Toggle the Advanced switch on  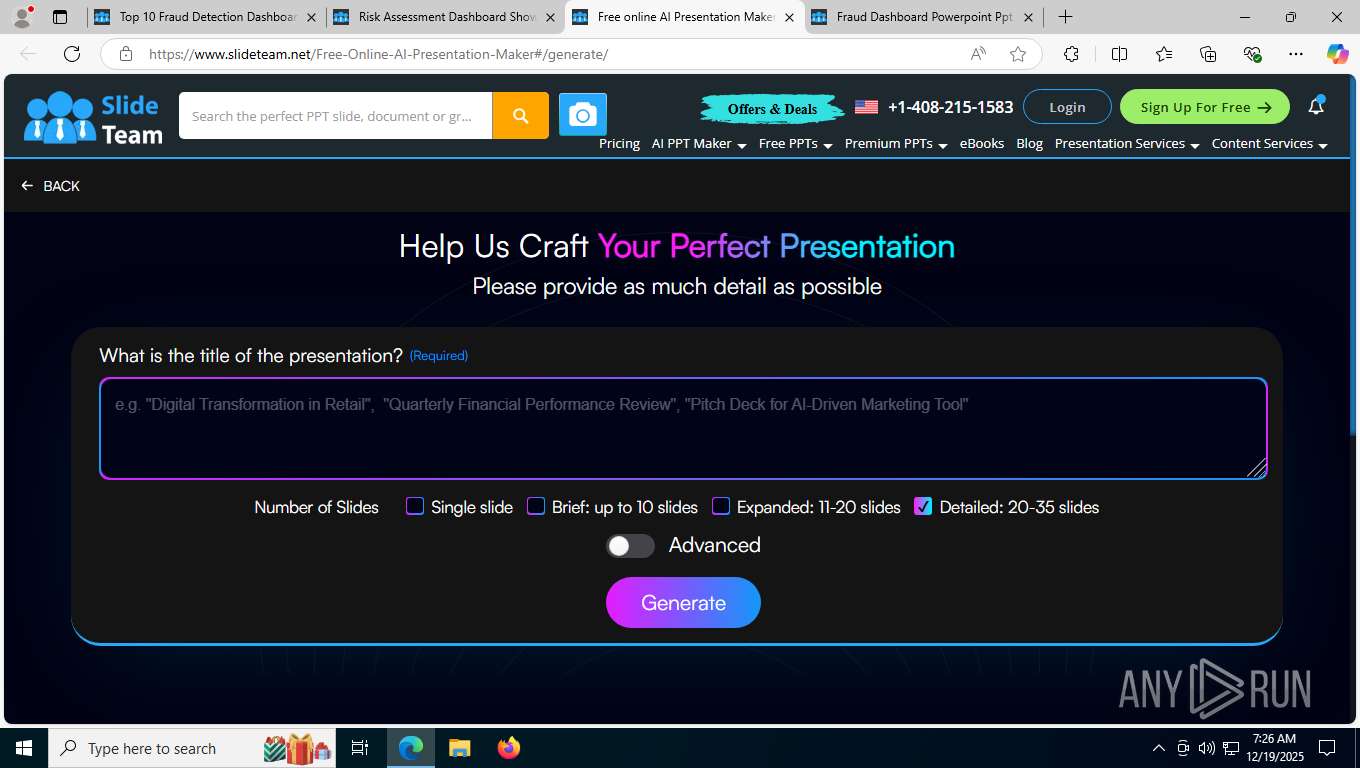click(x=630, y=545)
